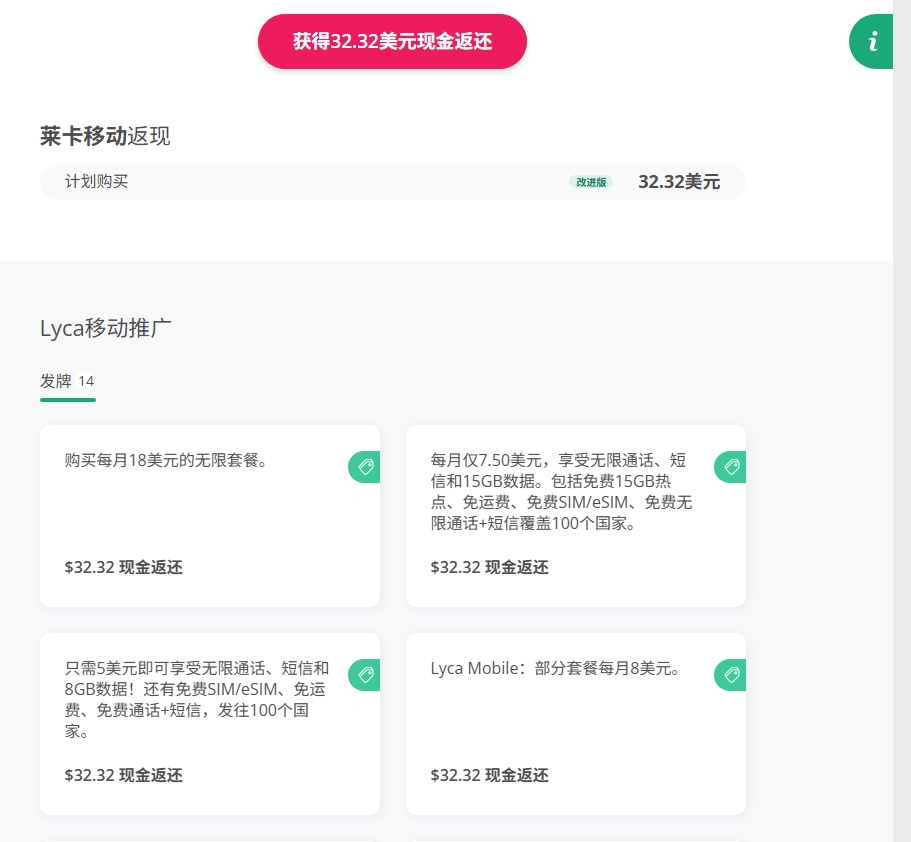Click the 莱卡移动返现 heading

pos(105,136)
